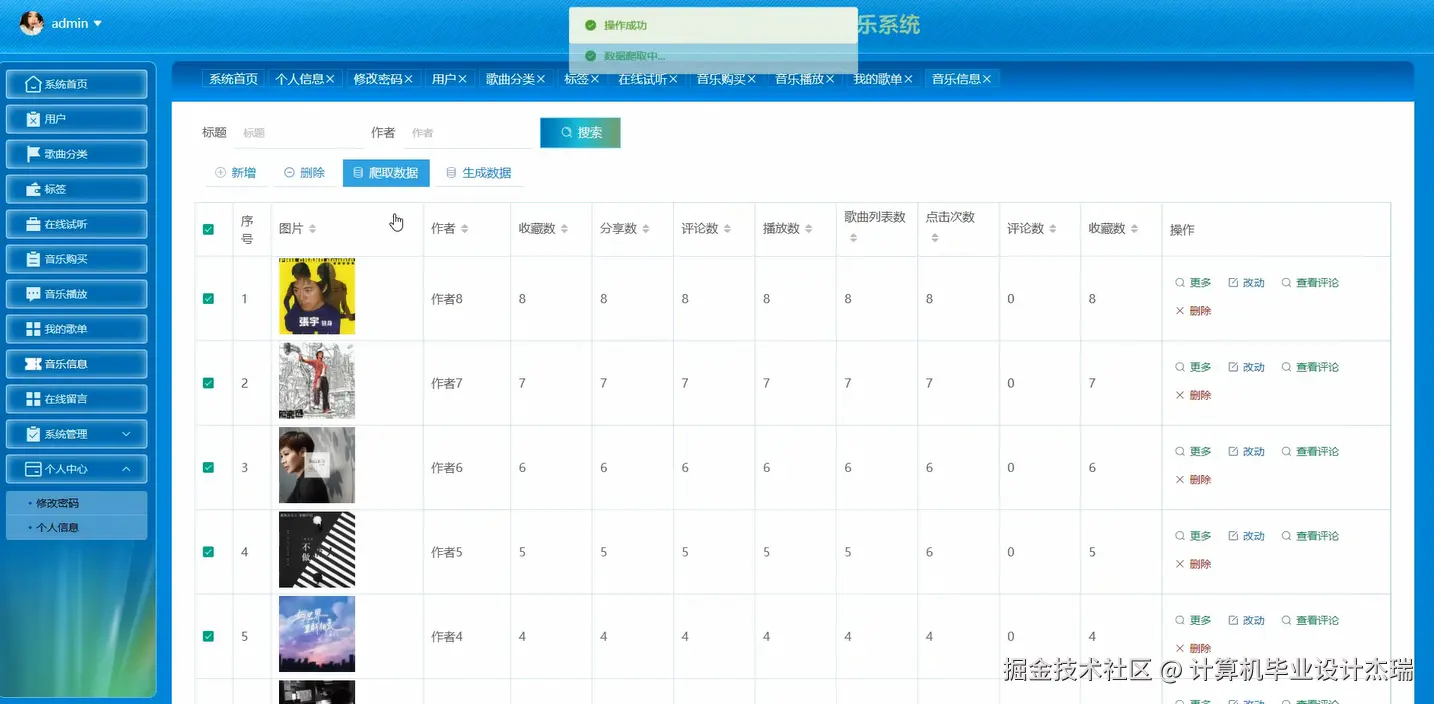The image size is (1434, 704).
Task: Close the 修改密码 tab
Action: point(408,79)
